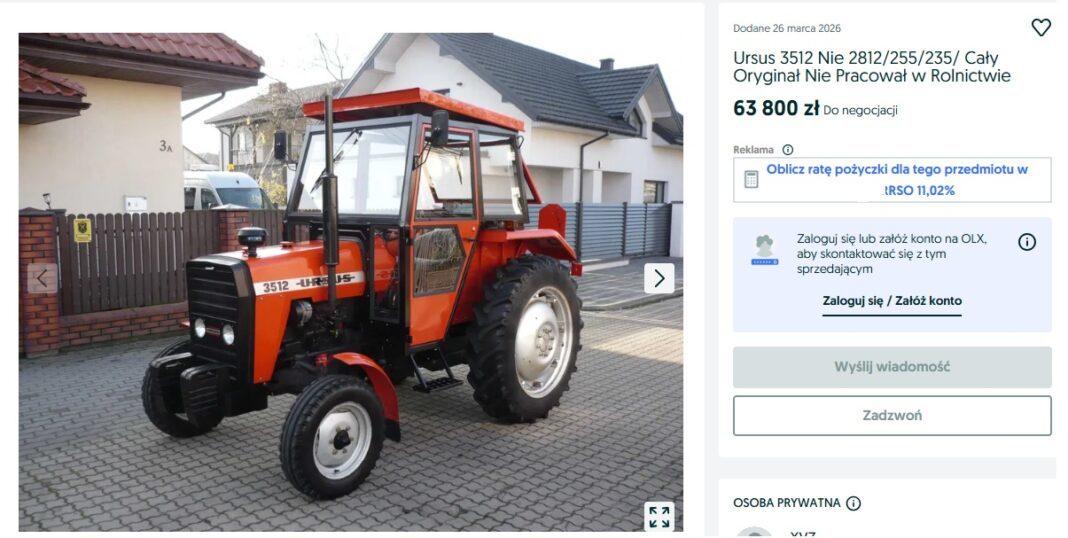Open Oblicz ratę pożyczki loan link

pyautogui.click(x=896, y=180)
